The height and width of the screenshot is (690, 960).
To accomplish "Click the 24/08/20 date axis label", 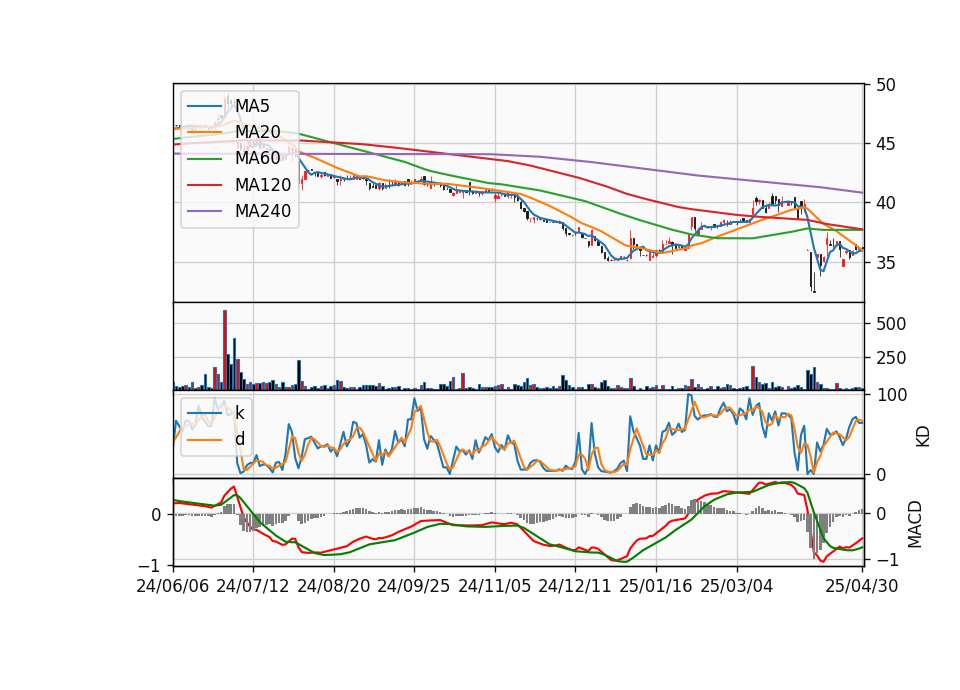I will tap(334, 586).
